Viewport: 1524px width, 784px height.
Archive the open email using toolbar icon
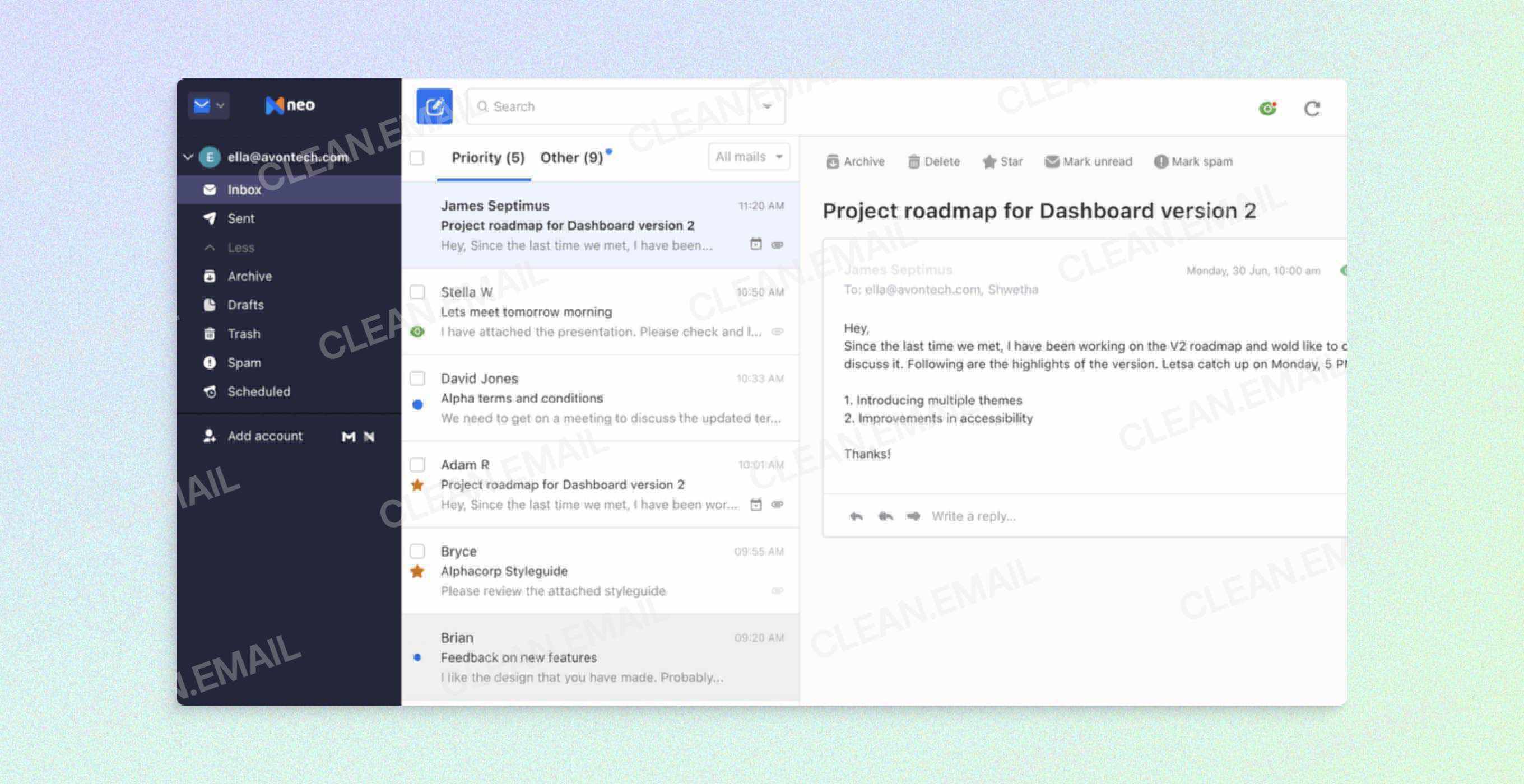854,161
